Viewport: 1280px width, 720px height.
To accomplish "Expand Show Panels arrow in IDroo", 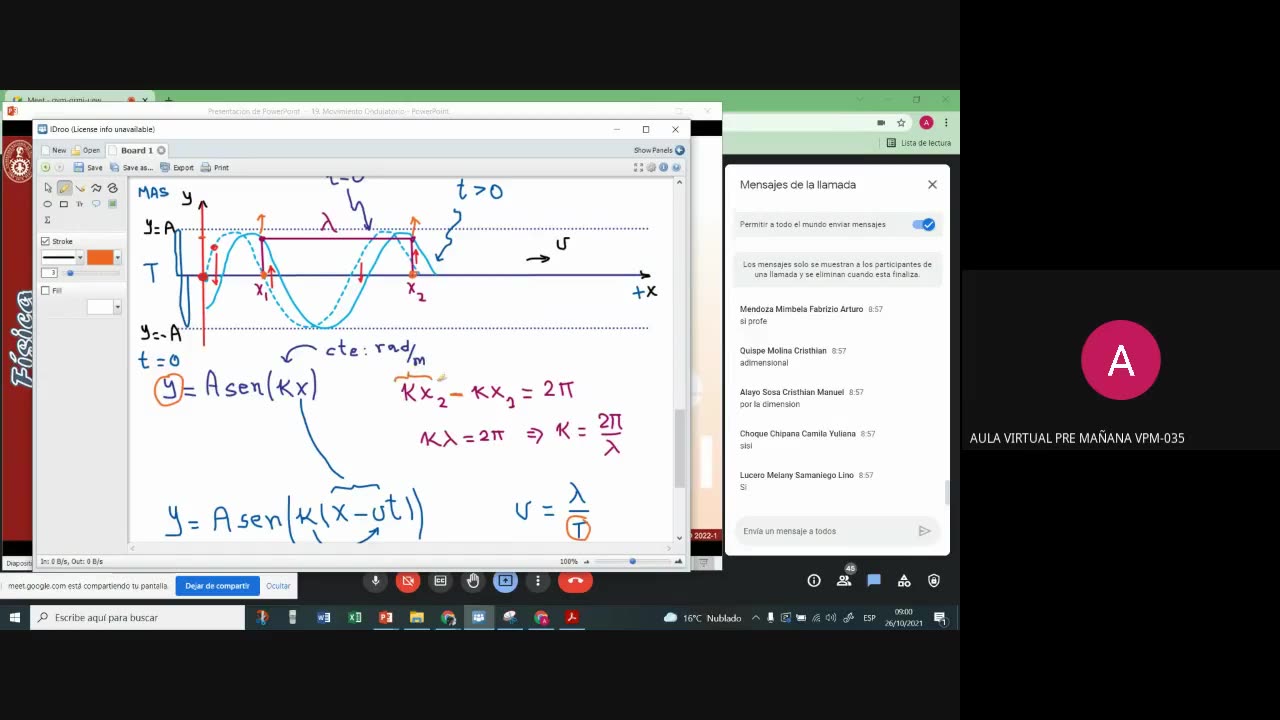I will [680, 150].
